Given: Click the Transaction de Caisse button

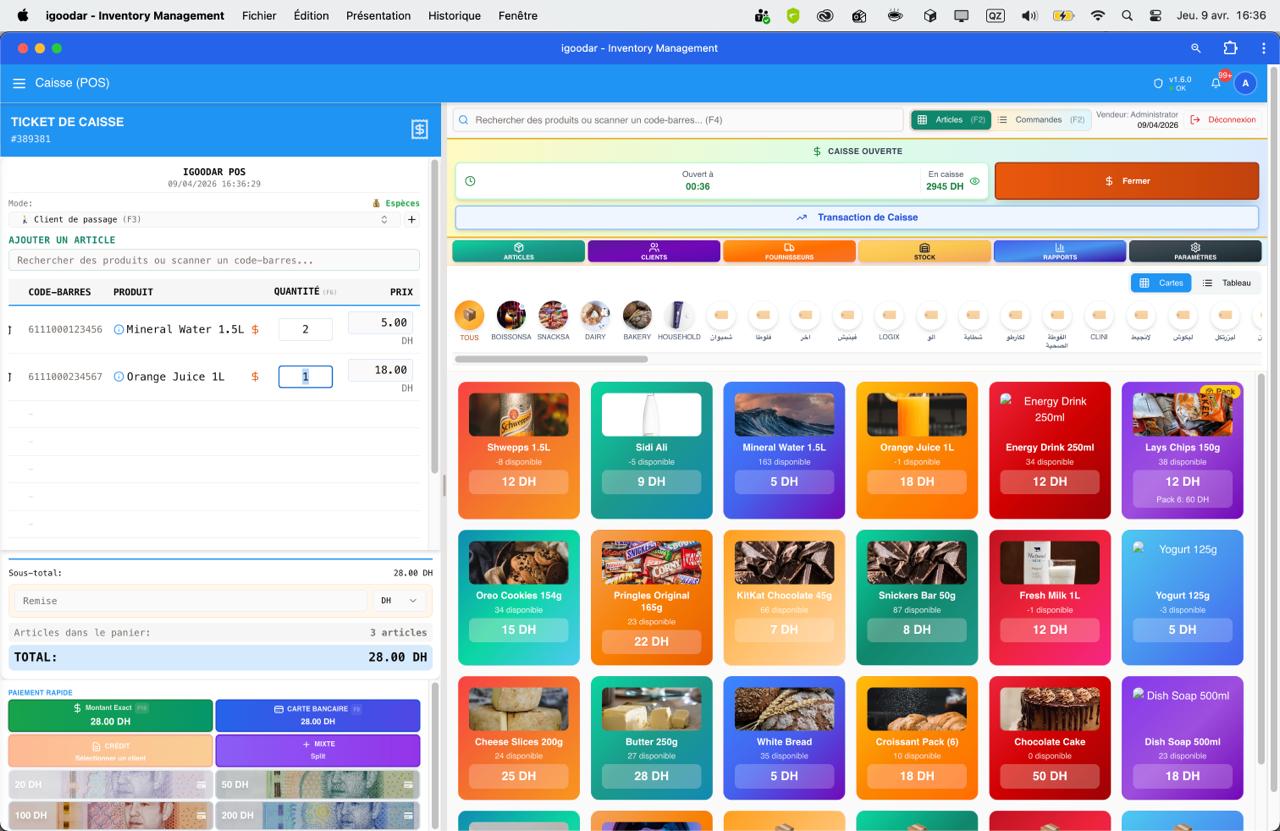Looking at the screenshot, I should [x=856, y=217].
